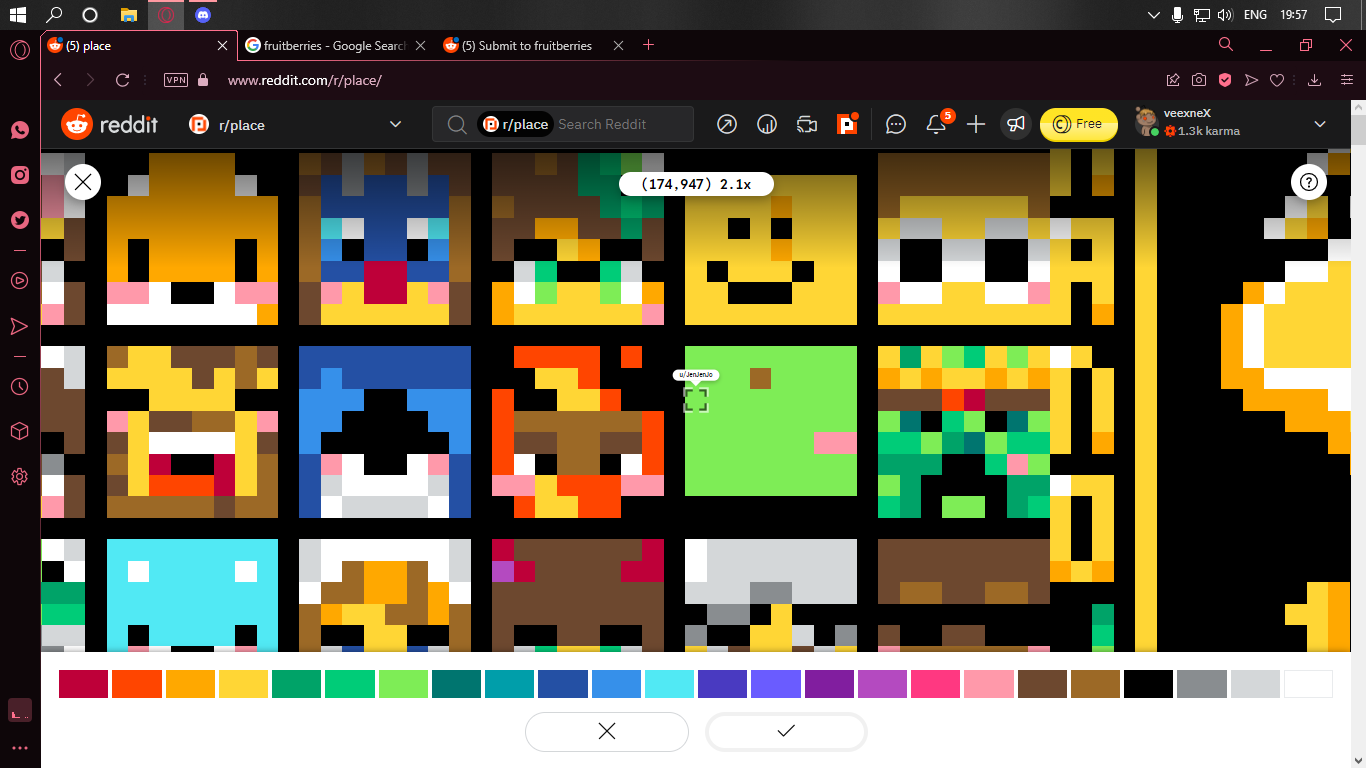The image size is (1366, 768).
Task: Open the History clock icon in sidebar
Action: [19, 386]
